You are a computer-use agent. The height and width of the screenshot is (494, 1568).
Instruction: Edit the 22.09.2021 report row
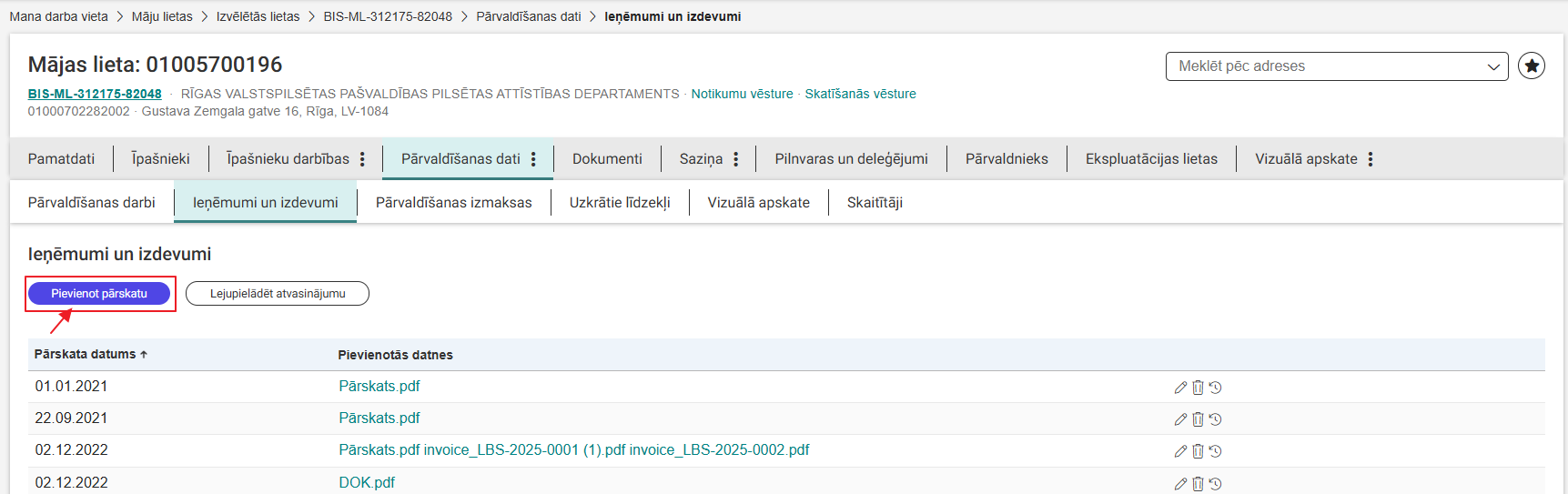click(x=1180, y=419)
